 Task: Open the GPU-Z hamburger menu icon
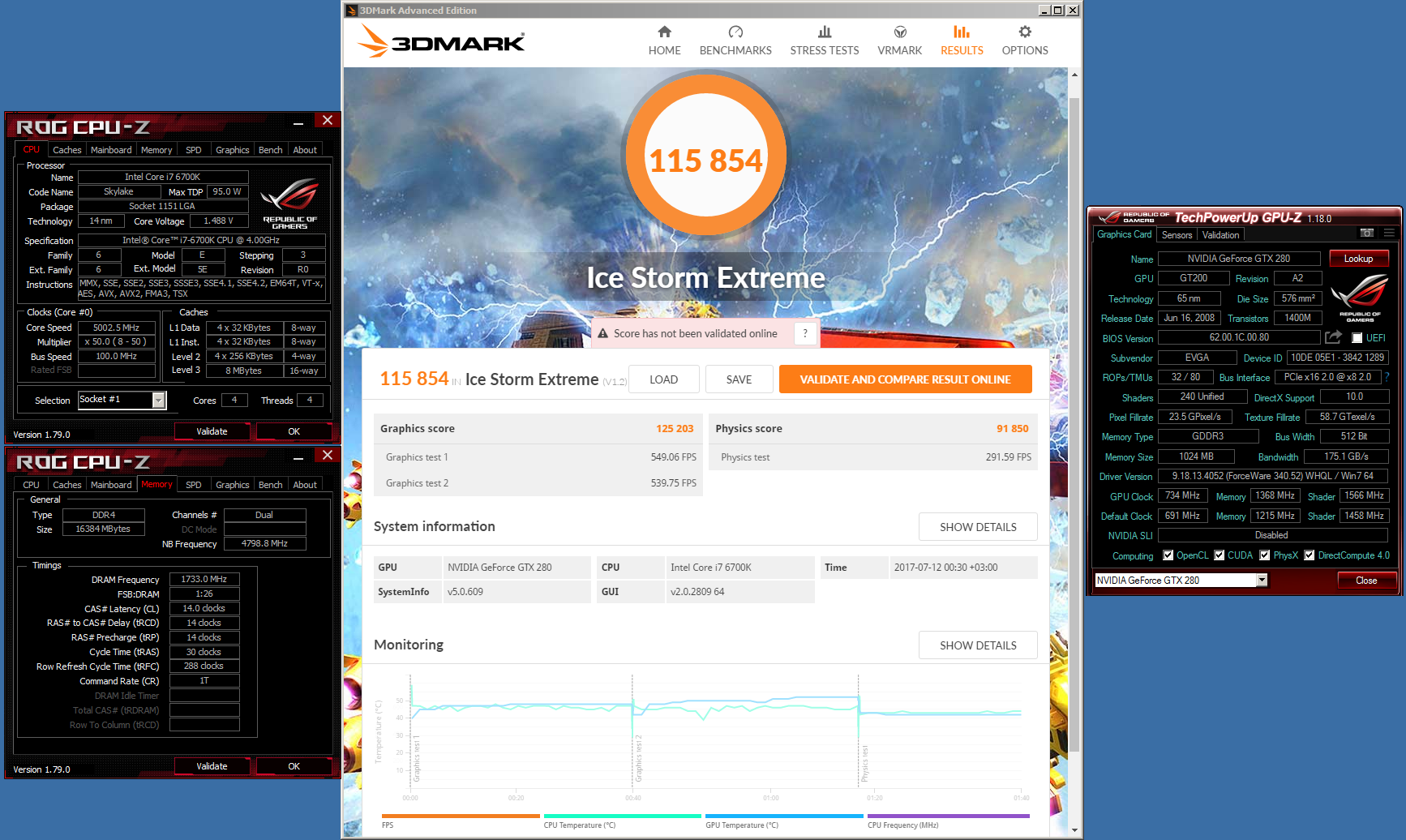click(x=1390, y=234)
